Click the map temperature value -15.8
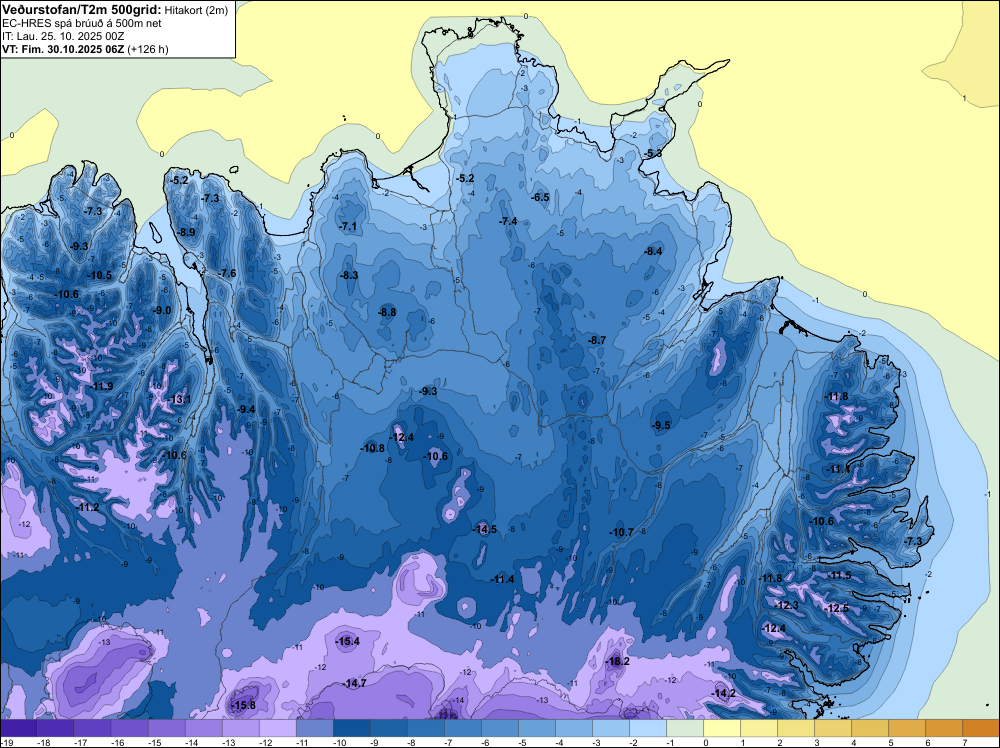This screenshot has height=748, width=1000. pos(243,705)
